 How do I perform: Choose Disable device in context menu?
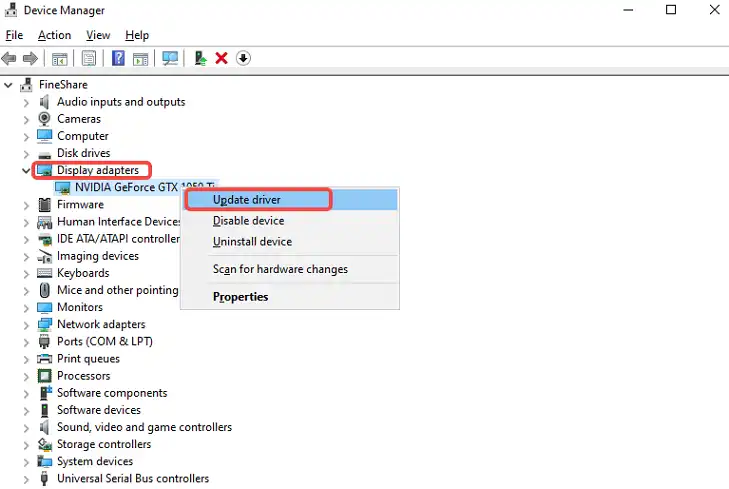(290, 221)
